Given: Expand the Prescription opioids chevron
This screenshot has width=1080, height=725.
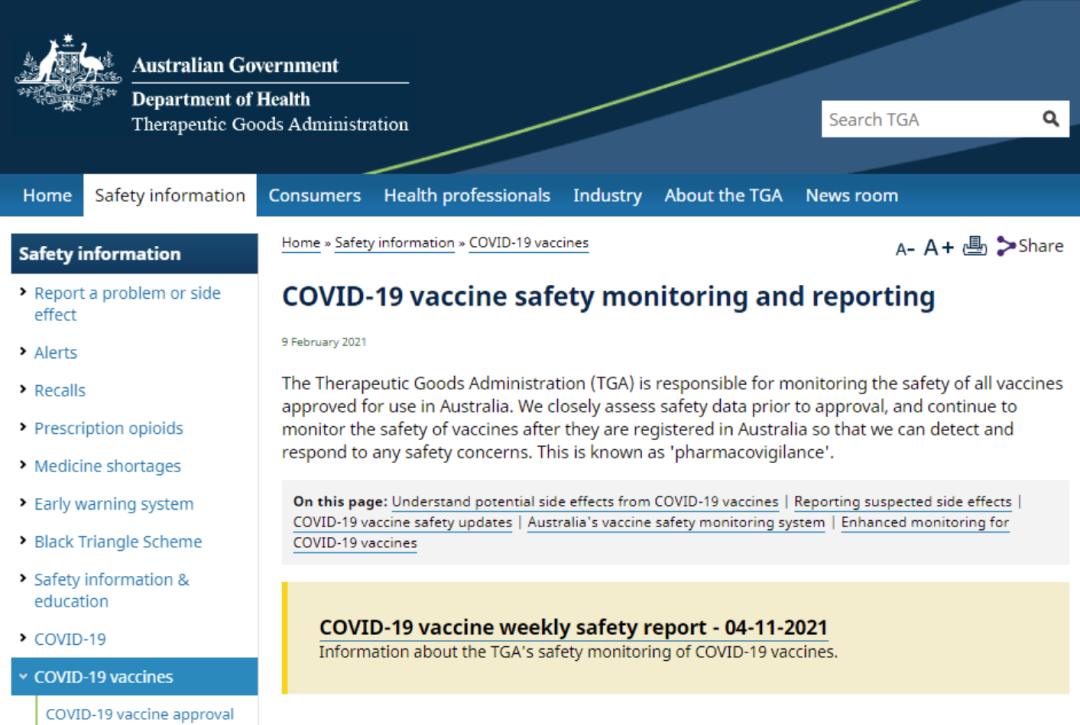Looking at the screenshot, I should tap(23, 427).
